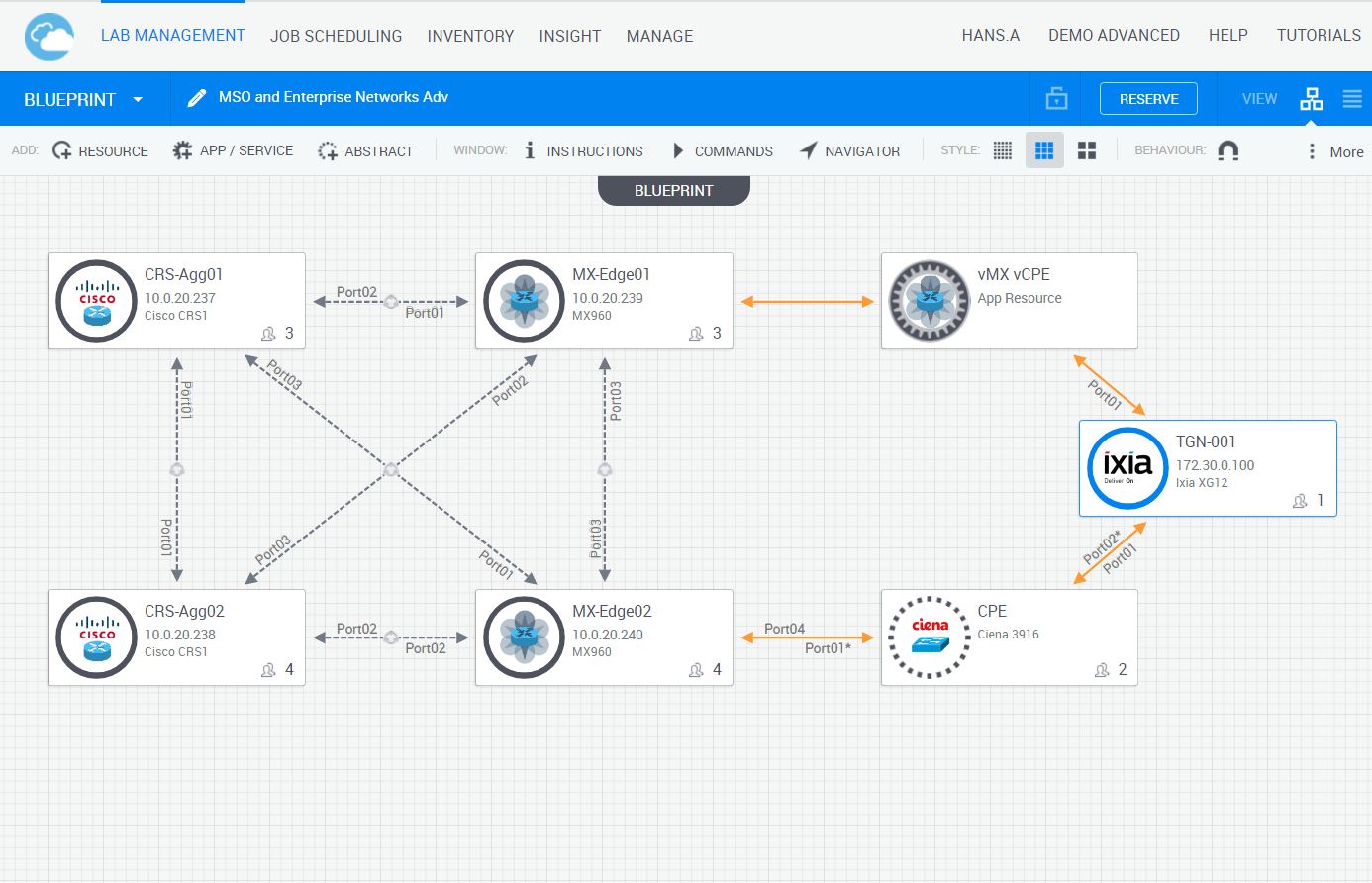The height and width of the screenshot is (883, 1372).
Task: Click the CRS-Agg01 to MX-Edge01 connection midpoint
Action: point(391,301)
